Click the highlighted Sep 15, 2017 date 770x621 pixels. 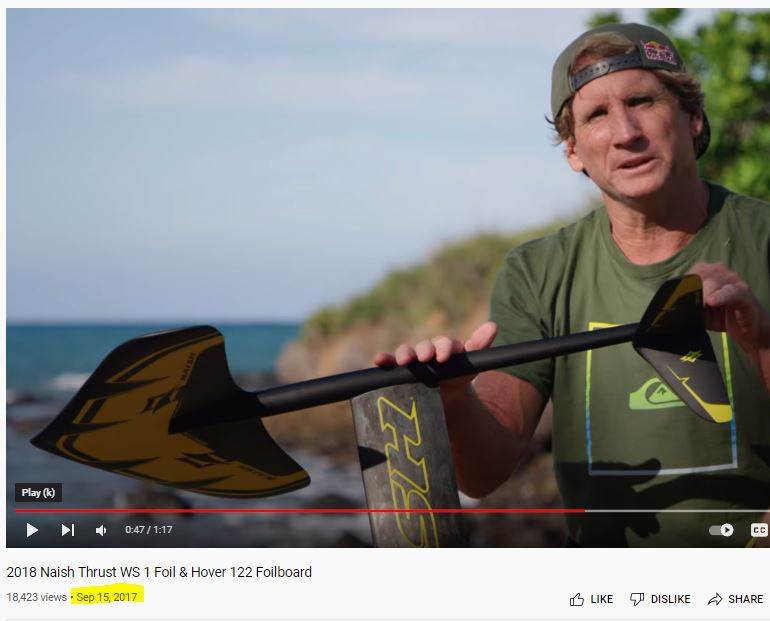107,597
